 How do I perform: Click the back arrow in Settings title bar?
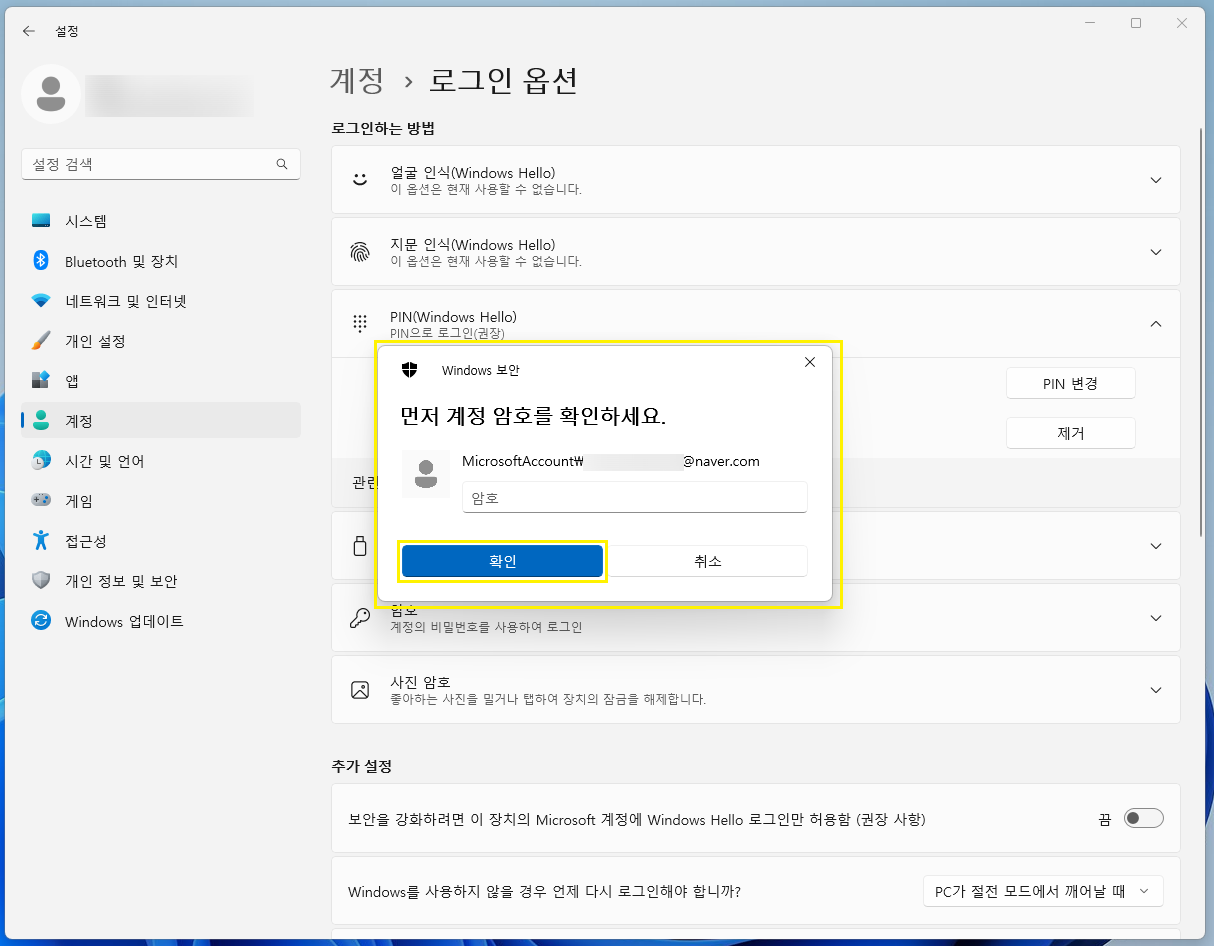(28, 31)
